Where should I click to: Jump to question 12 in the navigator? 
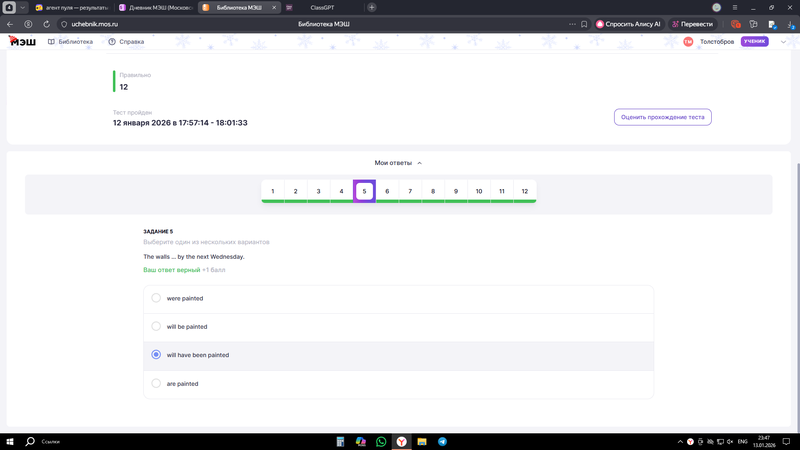pyautogui.click(x=524, y=191)
